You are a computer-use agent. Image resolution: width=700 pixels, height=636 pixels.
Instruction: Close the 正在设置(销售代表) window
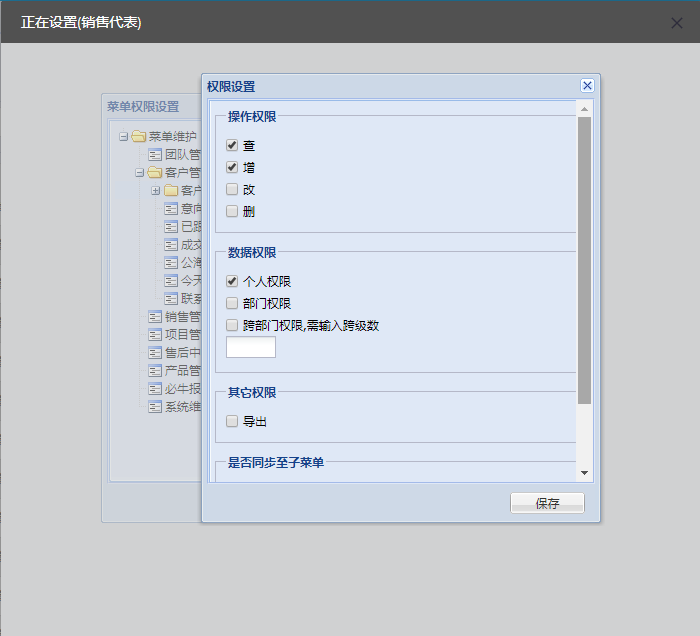point(677,23)
